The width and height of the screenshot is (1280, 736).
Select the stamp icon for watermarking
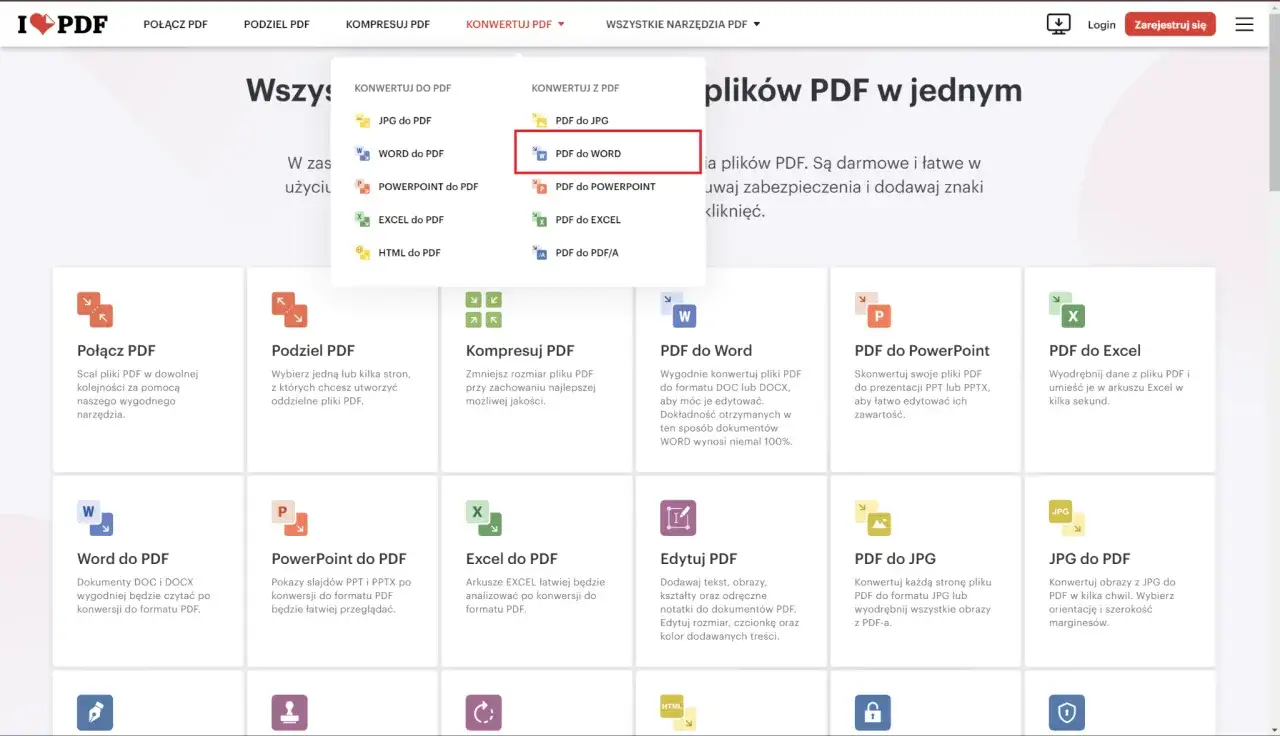click(289, 713)
